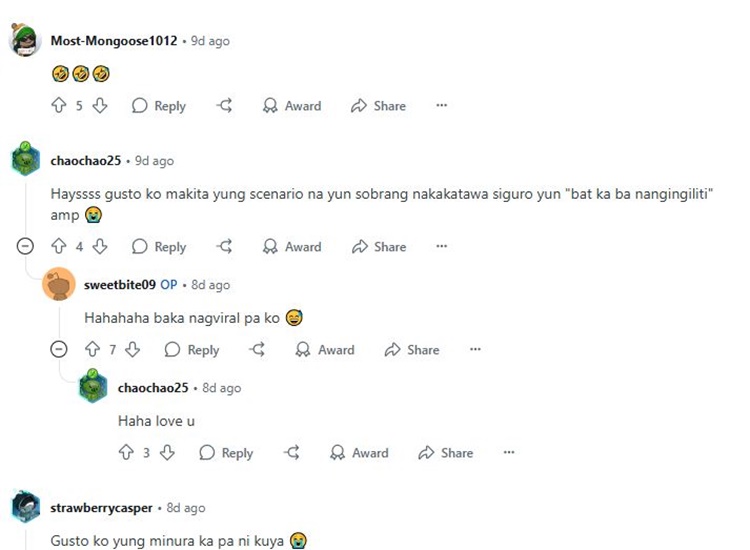Share chaochao25's 'Haha love u' reply
The width and height of the screenshot is (750, 550).
445,452
